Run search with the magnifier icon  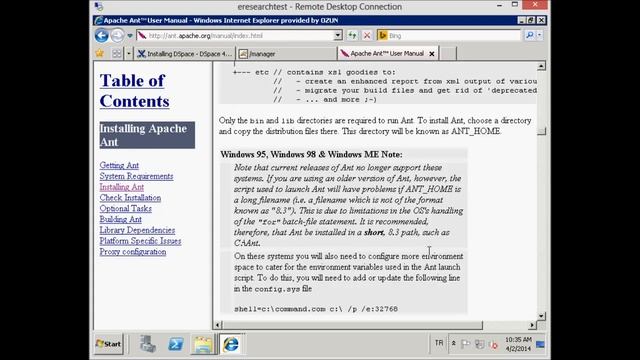point(529,36)
